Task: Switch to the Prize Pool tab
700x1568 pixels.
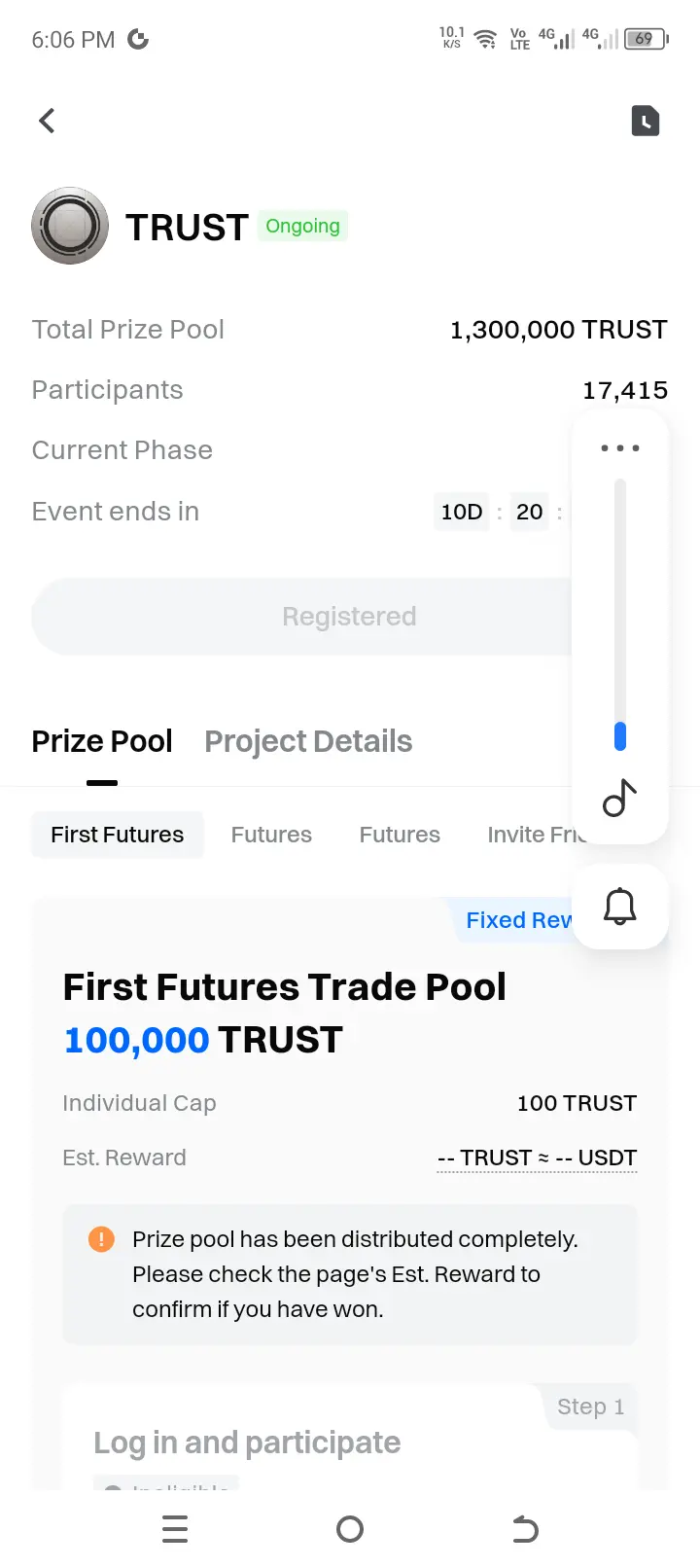Action: coord(102,741)
